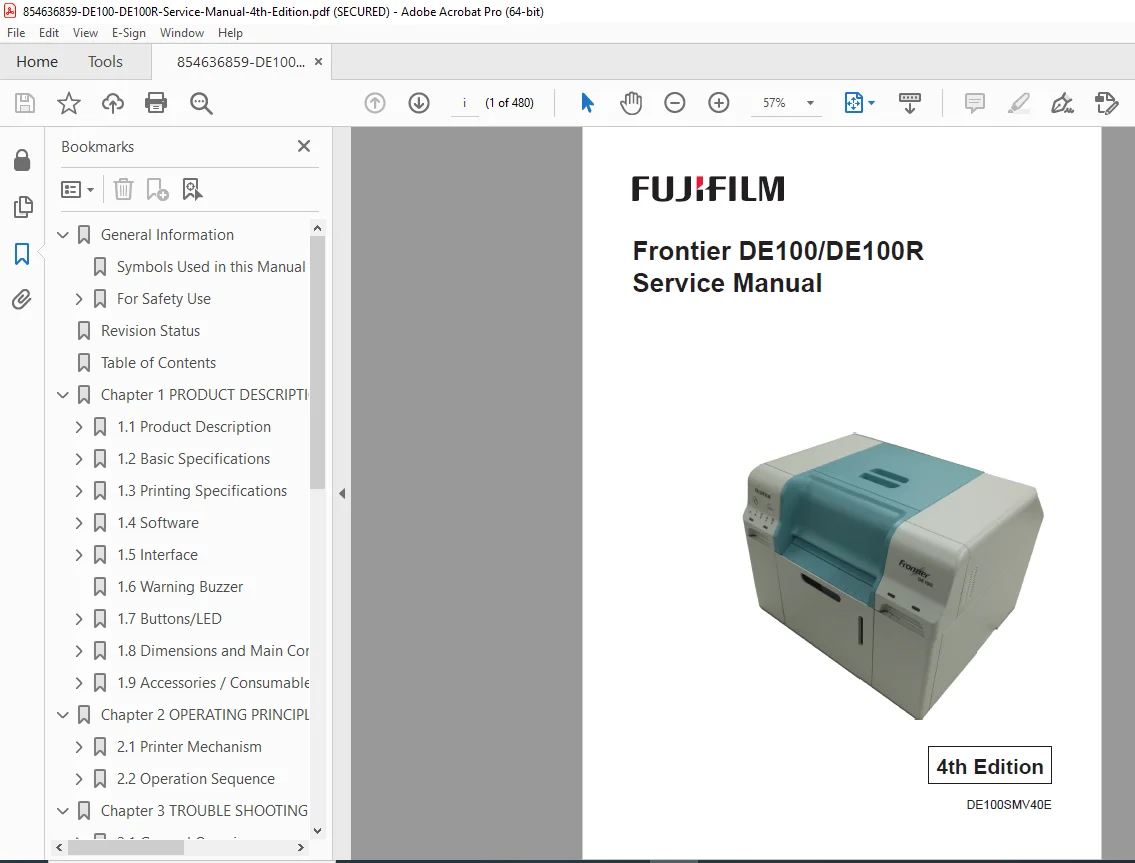The image size is (1135, 863).
Task: Find the current bookmark icon
Action: coord(192,190)
